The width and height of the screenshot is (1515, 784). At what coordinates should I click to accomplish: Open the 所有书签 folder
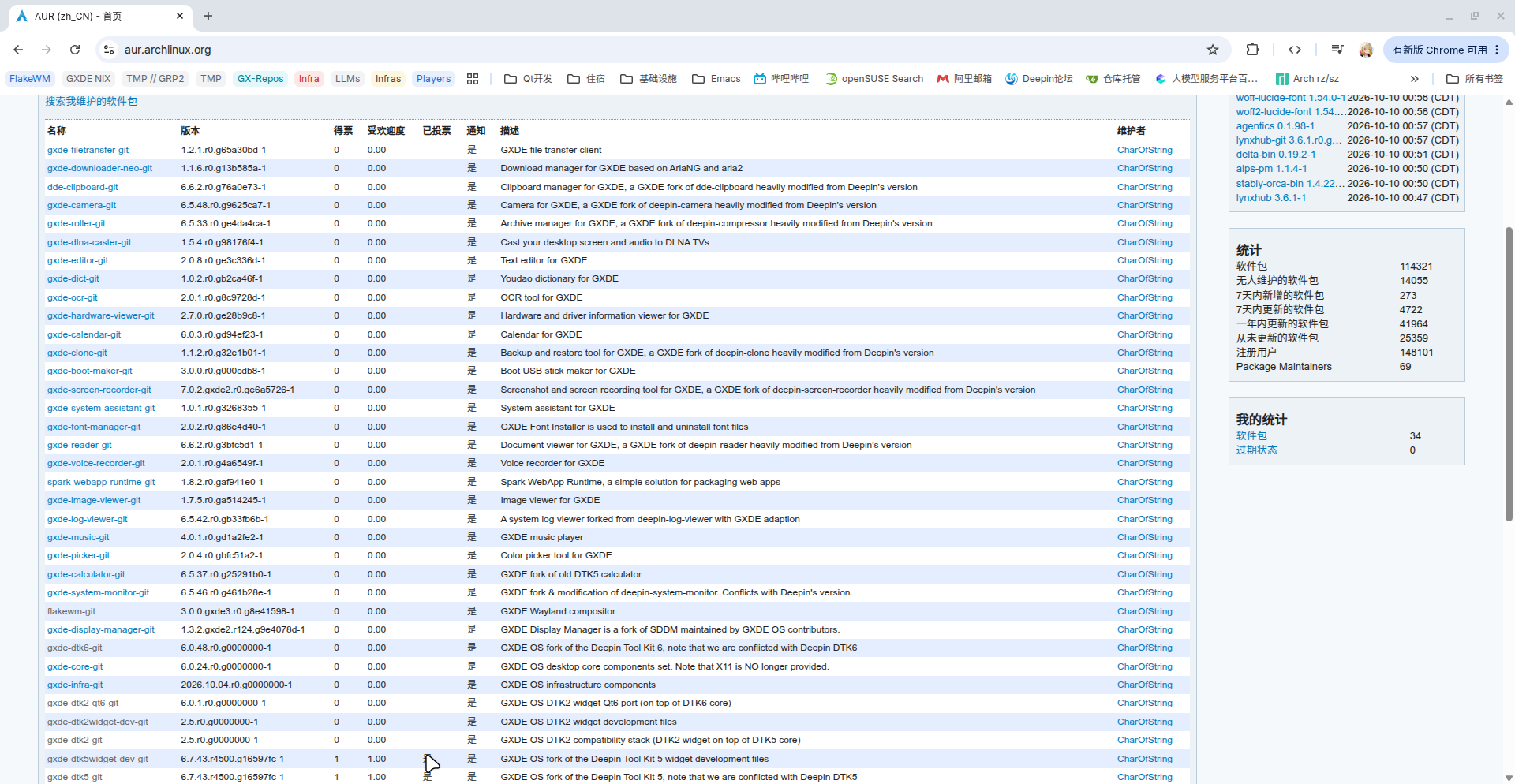[1475, 79]
